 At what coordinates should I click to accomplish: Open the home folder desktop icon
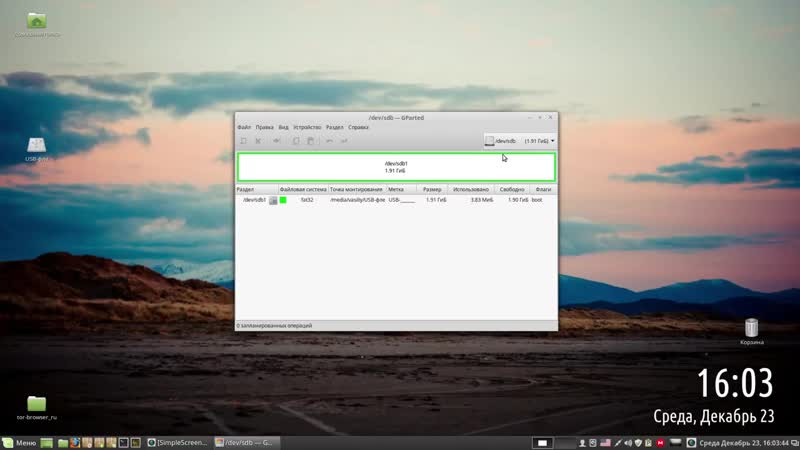(x=37, y=24)
